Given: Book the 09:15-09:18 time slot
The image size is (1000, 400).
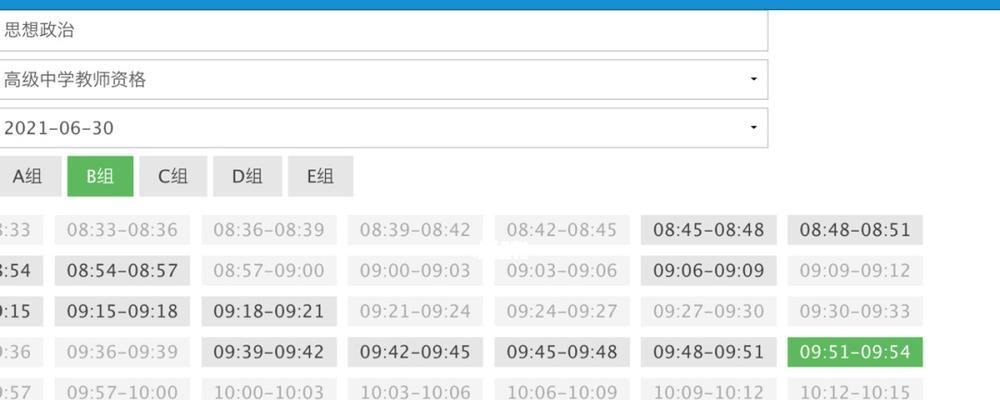Looking at the screenshot, I should [x=122, y=311].
